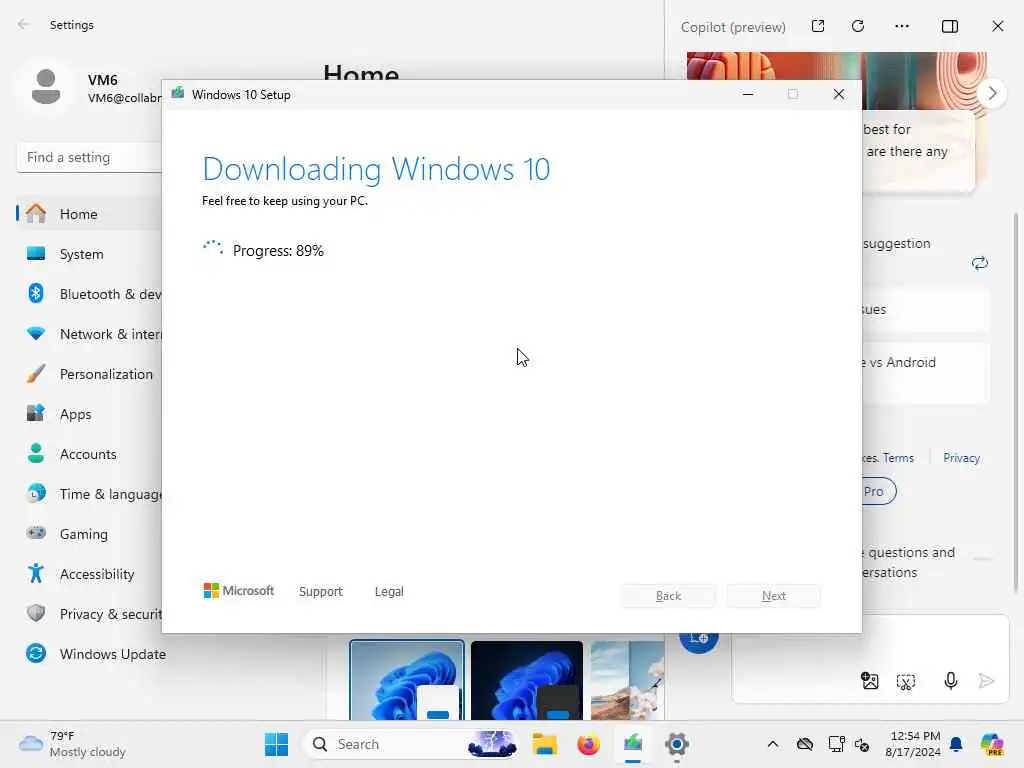Open Copilot Terms link
1024x768 pixels.
click(x=898, y=458)
